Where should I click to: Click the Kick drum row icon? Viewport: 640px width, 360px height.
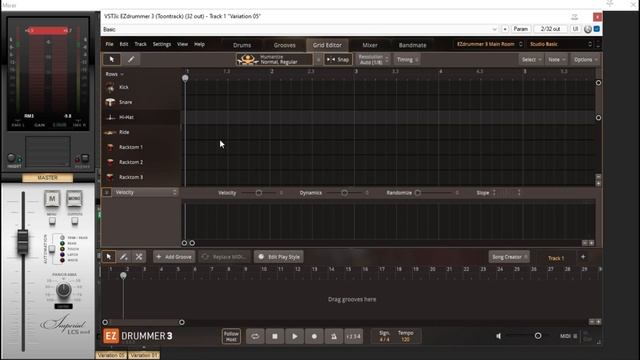click(110, 87)
